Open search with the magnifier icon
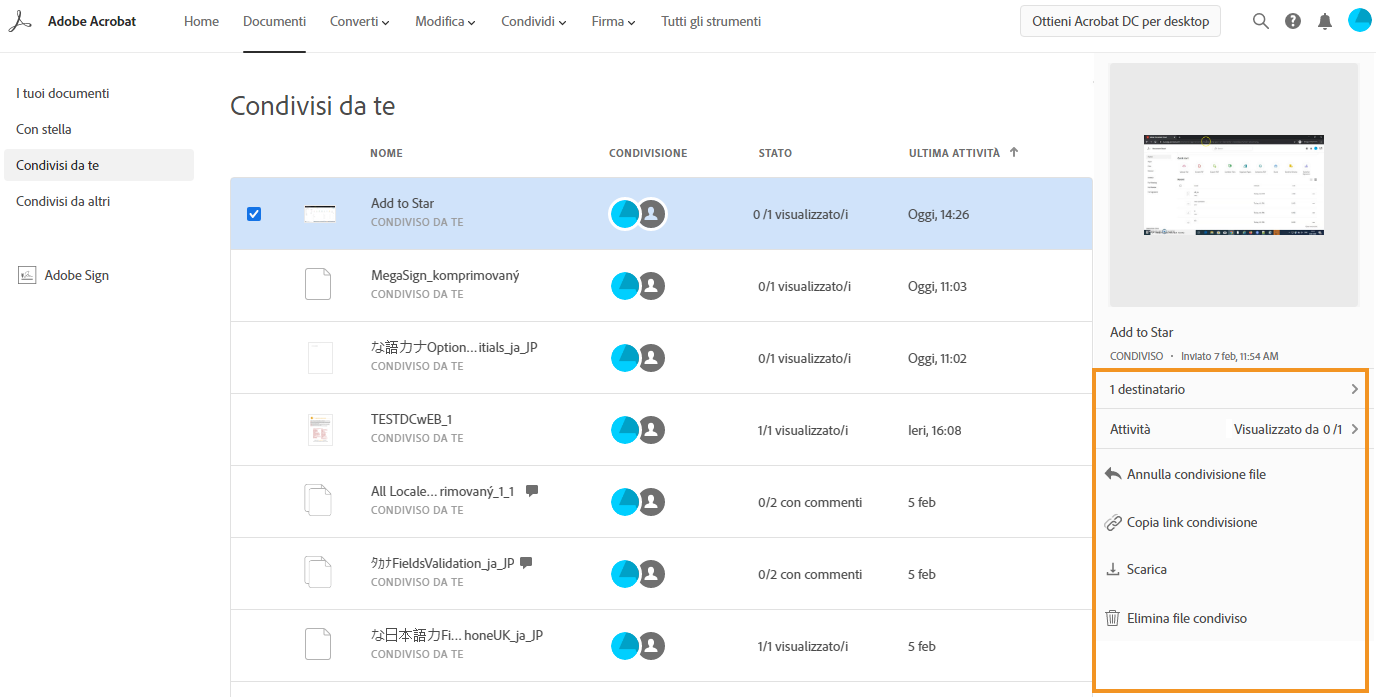 coord(1261,21)
